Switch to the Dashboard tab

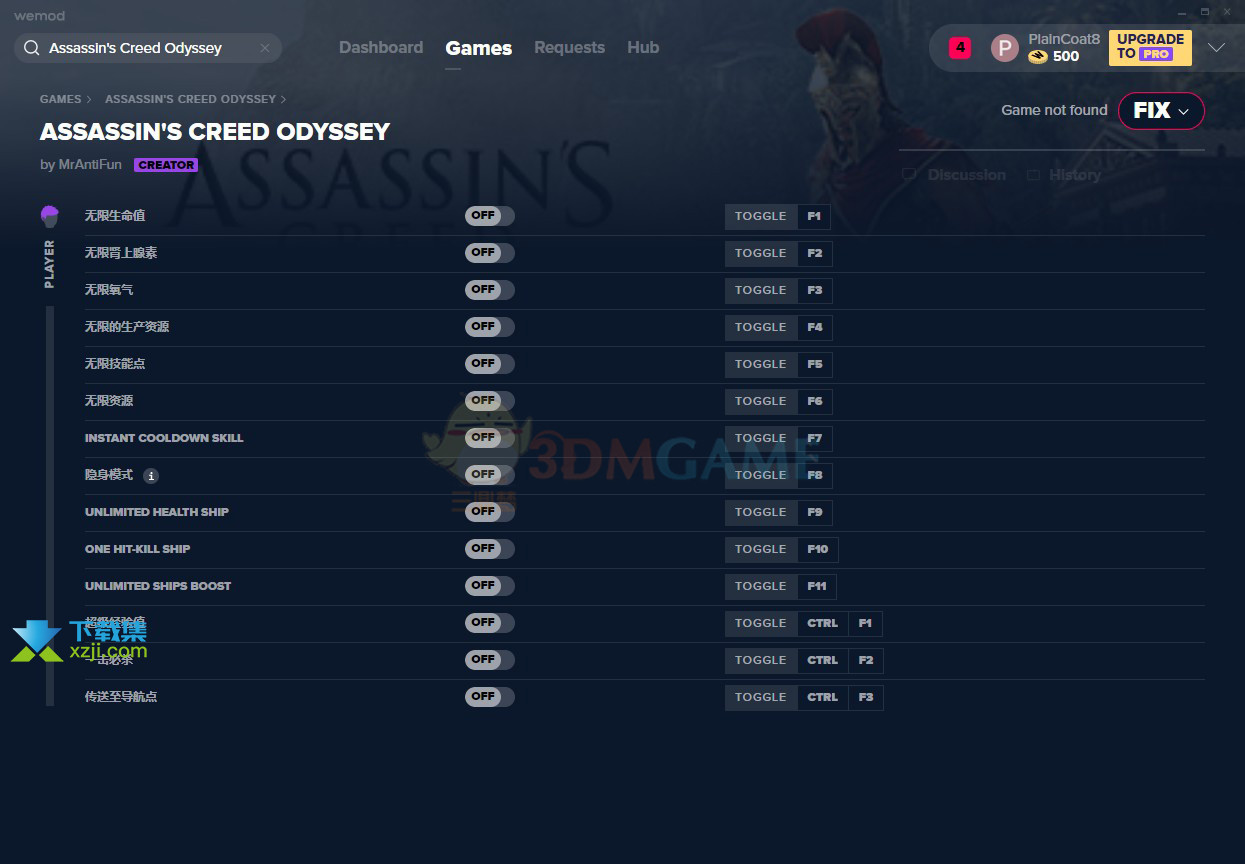click(381, 48)
